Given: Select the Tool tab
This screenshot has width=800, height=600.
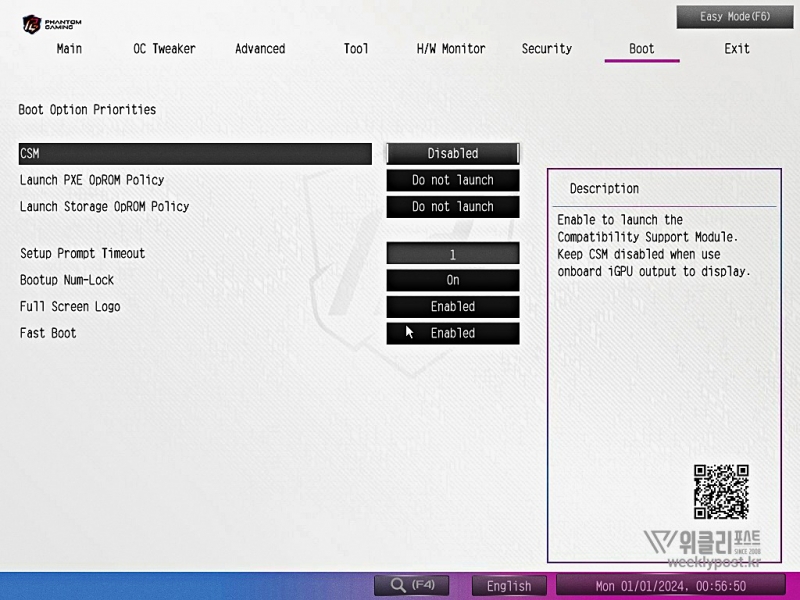Looking at the screenshot, I should click(356, 48).
